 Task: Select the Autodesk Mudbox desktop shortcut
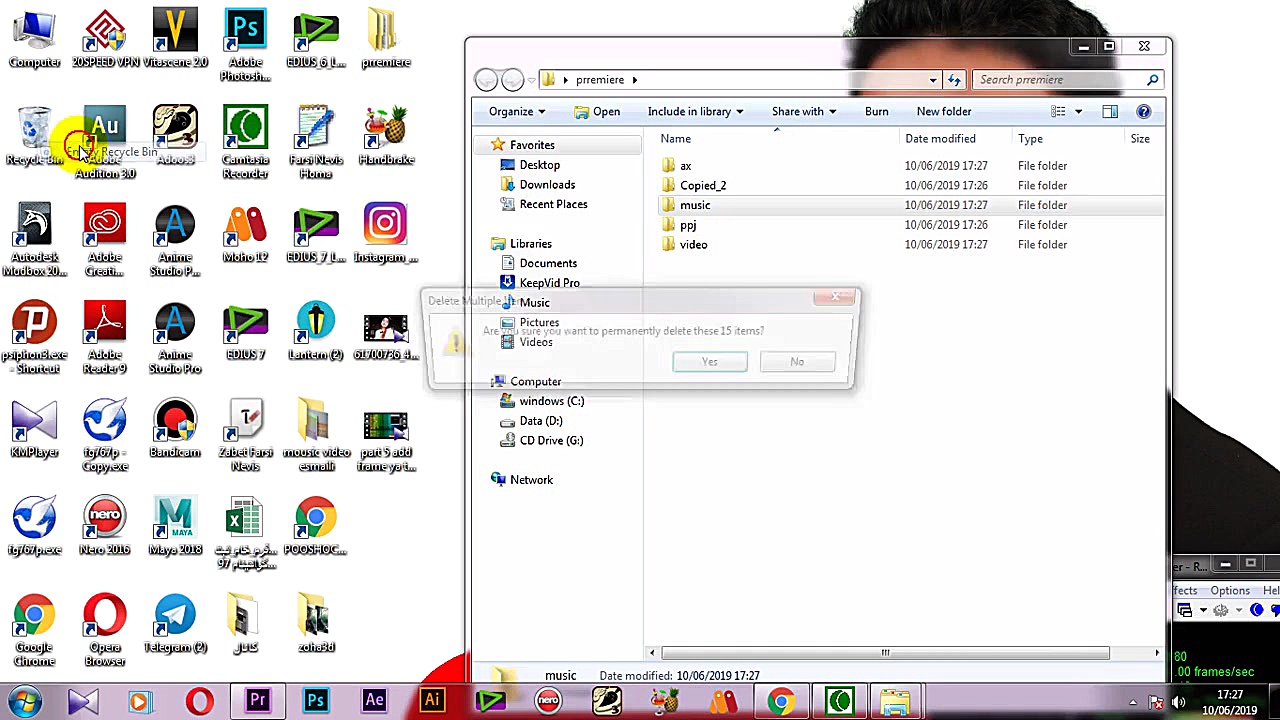click(35, 240)
